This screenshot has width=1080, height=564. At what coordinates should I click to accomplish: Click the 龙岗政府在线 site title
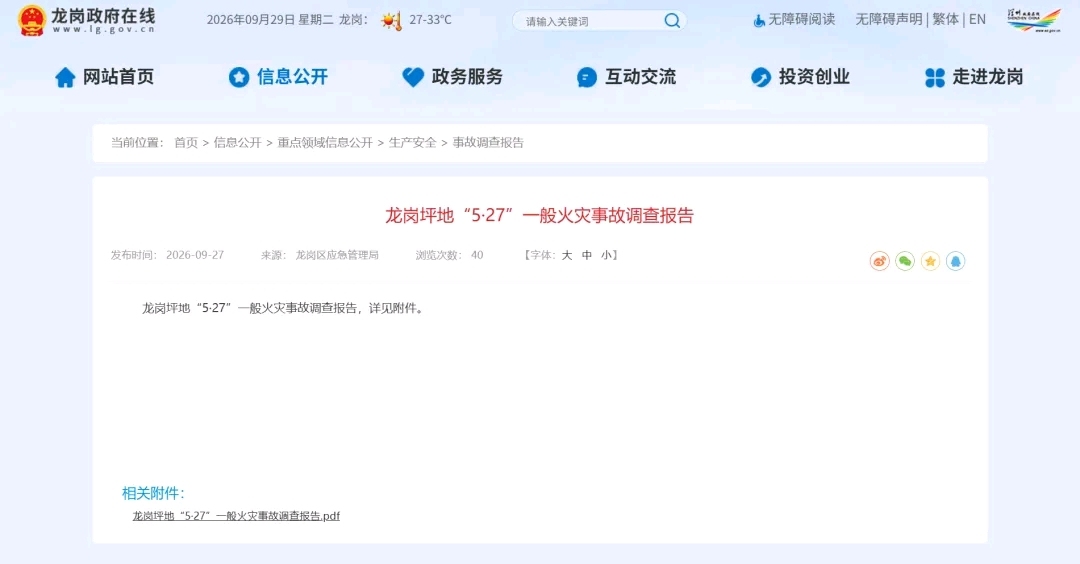point(103,16)
